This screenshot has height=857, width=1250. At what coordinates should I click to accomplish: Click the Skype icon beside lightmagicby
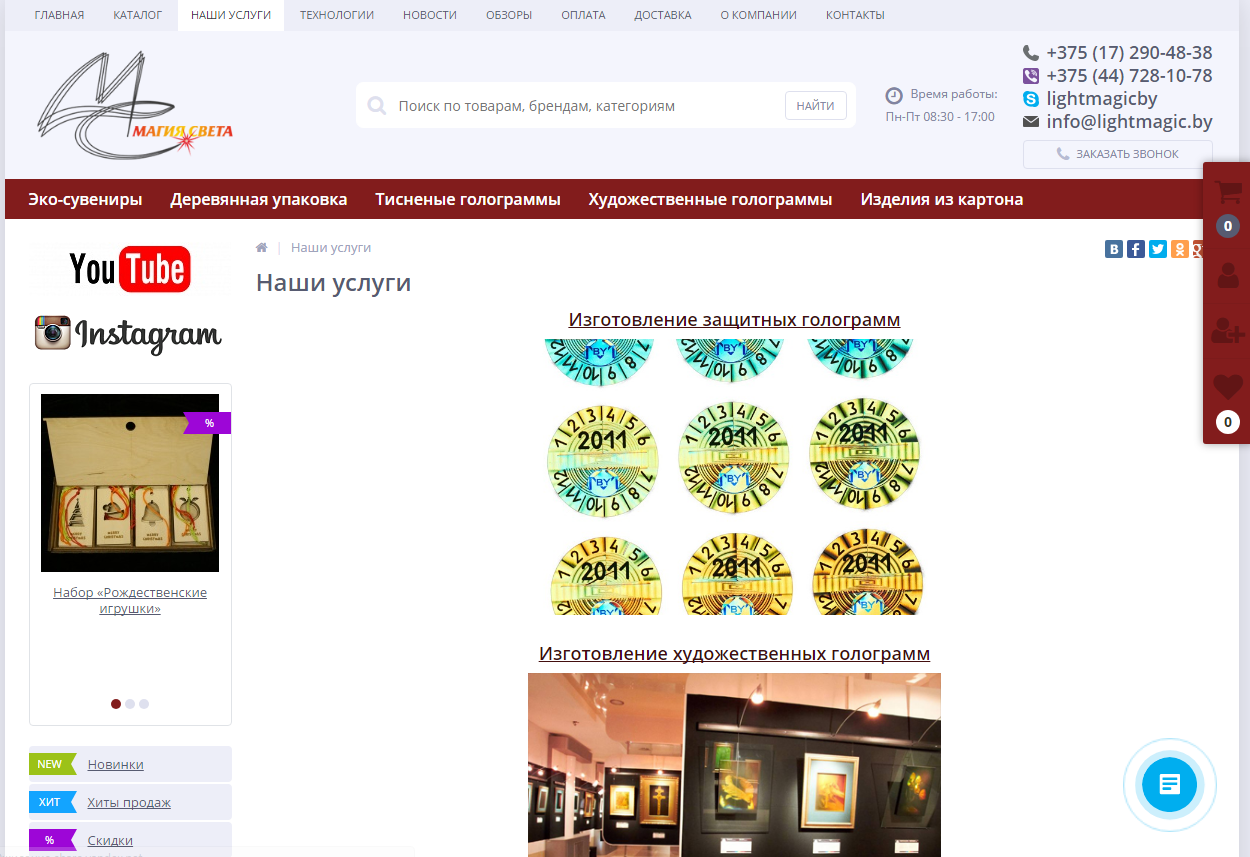[x=1031, y=99]
